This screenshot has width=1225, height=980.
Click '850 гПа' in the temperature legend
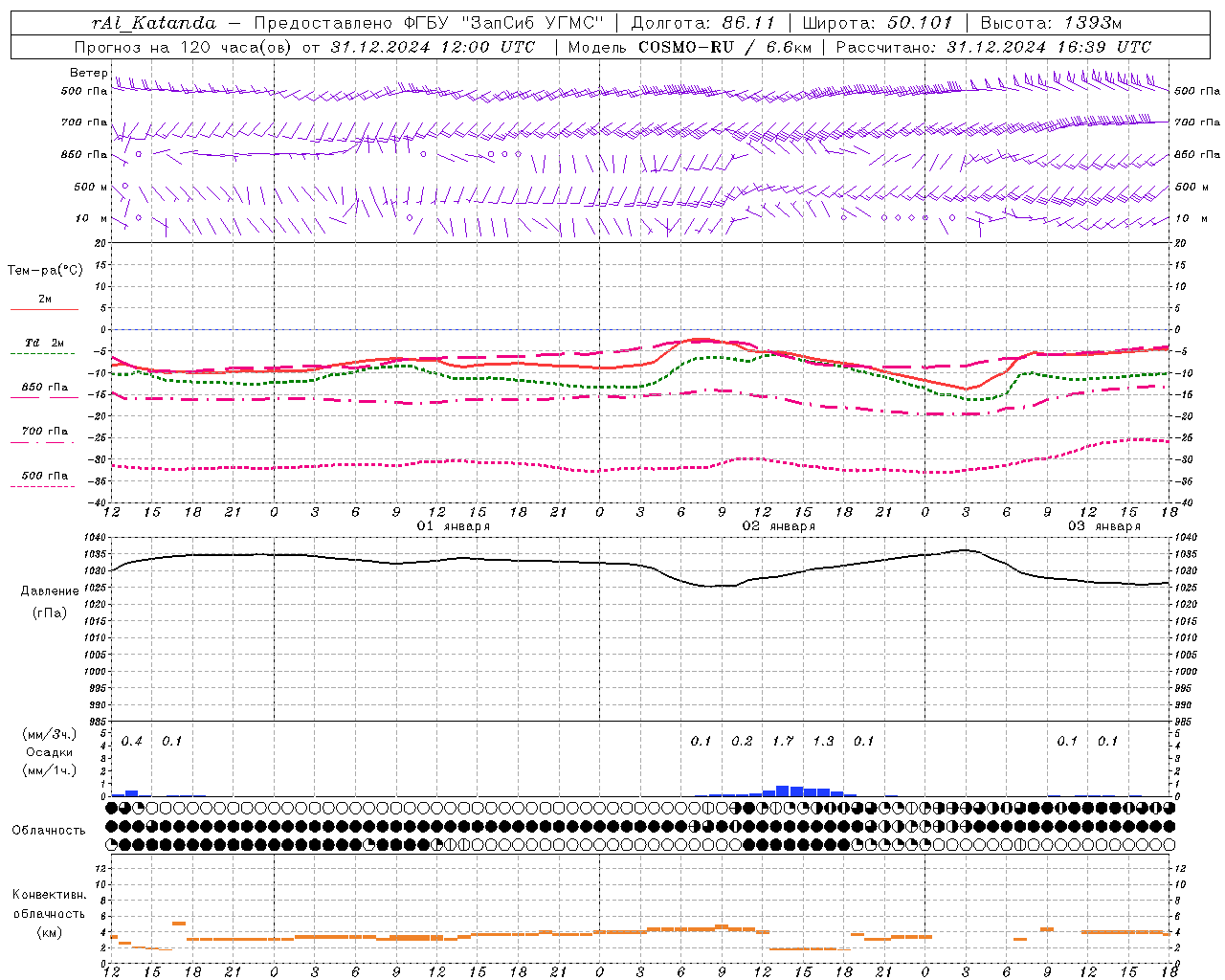pos(45,388)
